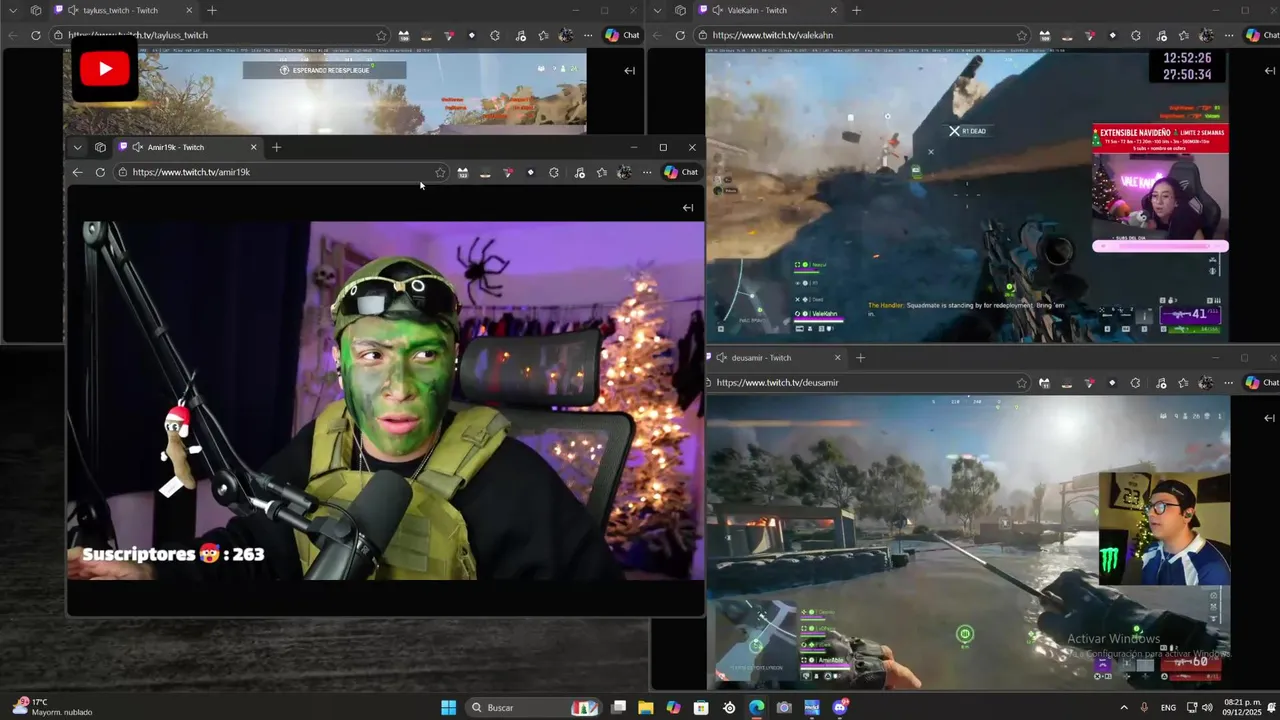Favorite the tayluss_twitch page with the star
1280x720 pixels.
(x=381, y=35)
